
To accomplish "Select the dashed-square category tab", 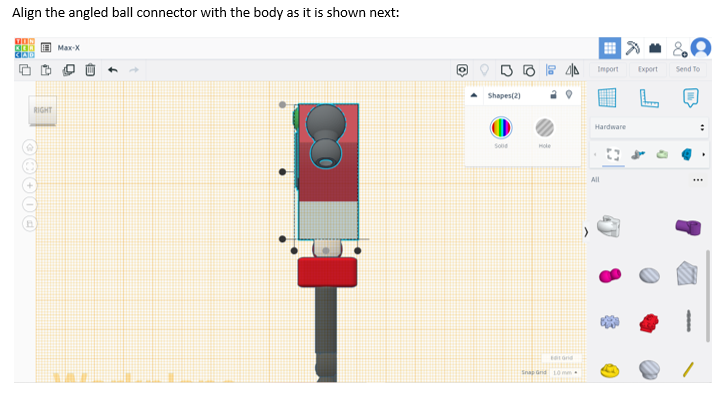I will pos(613,154).
